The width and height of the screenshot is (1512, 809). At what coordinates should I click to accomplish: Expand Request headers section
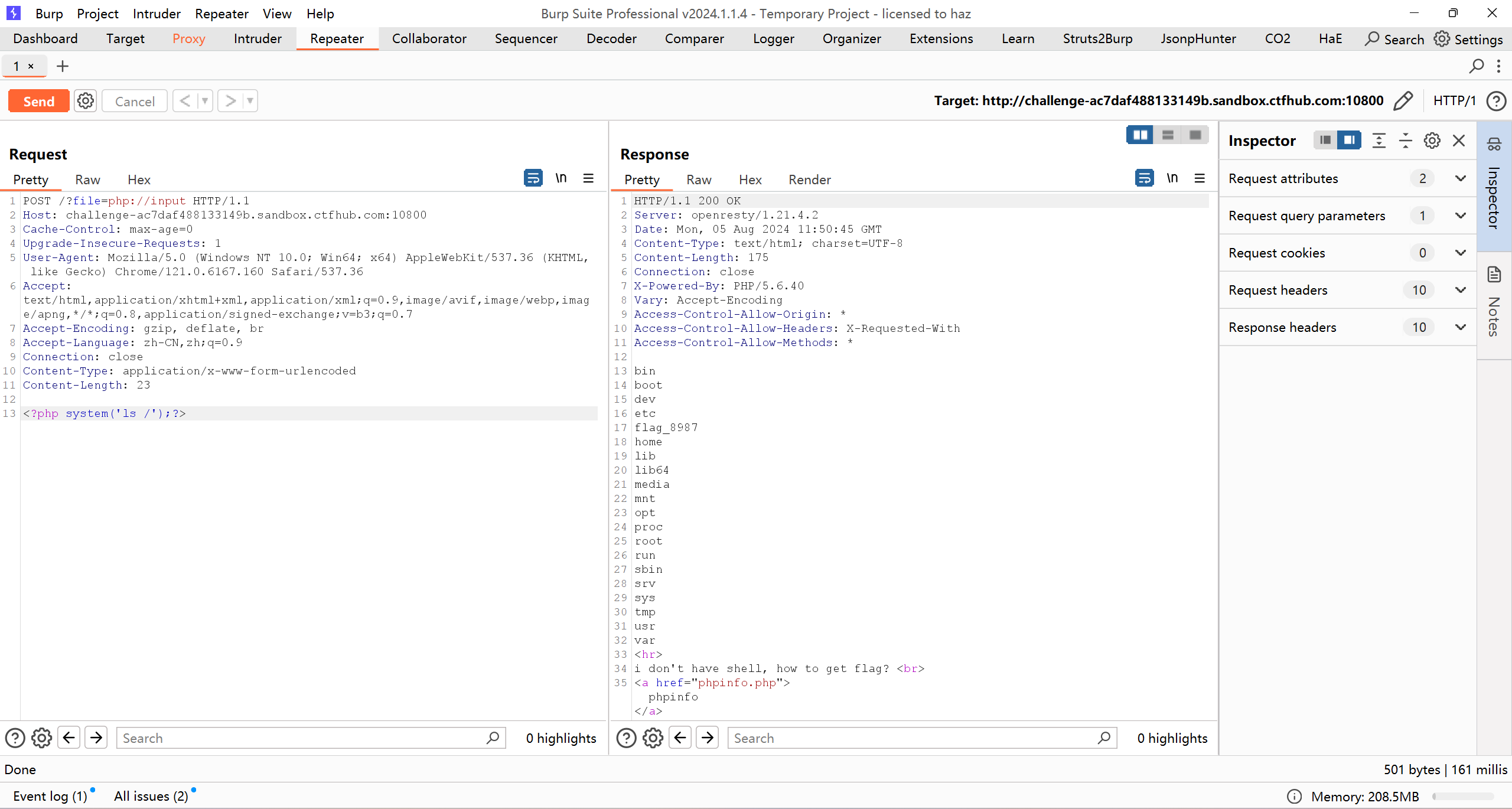(x=1348, y=290)
